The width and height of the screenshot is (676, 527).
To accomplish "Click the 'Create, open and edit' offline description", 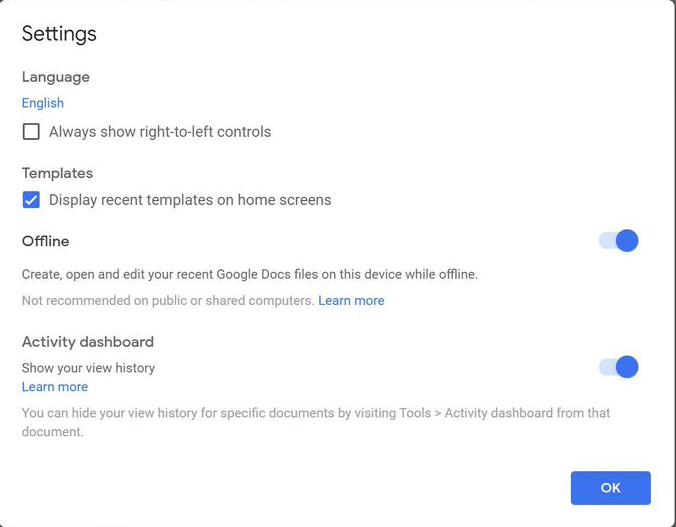I will point(250,274).
